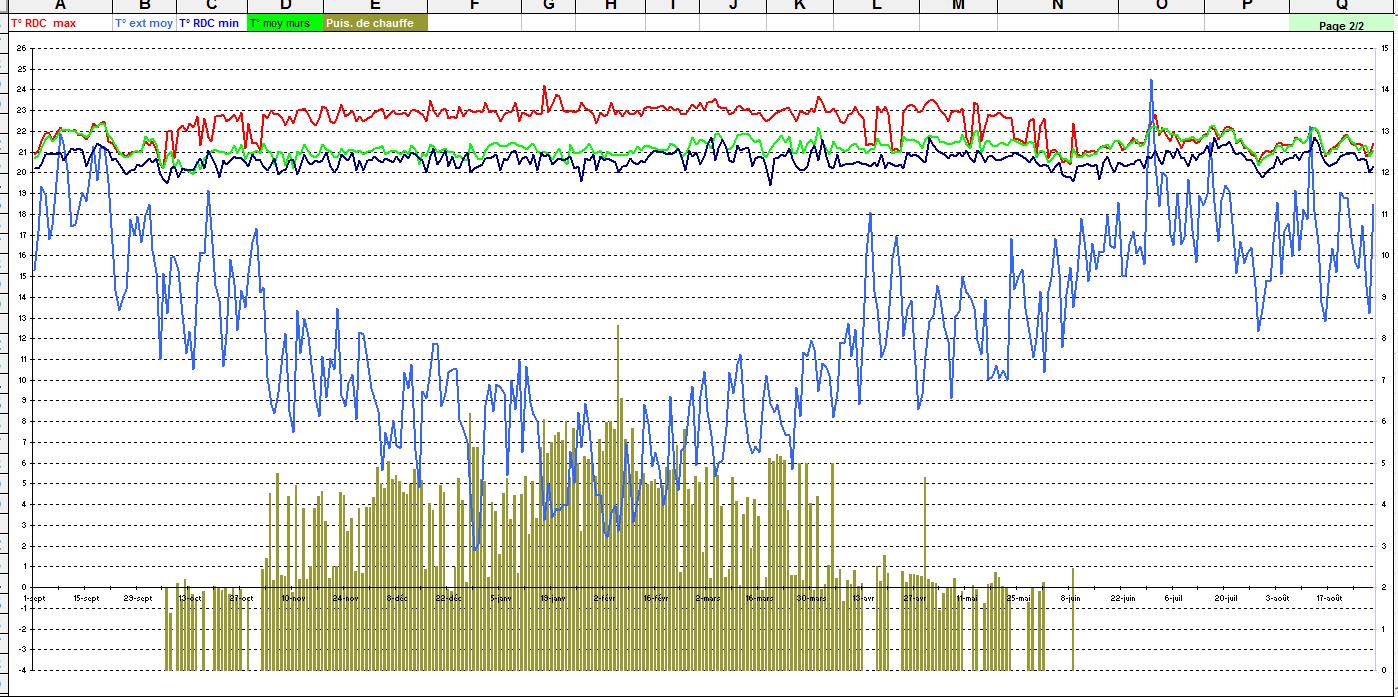Click the '0' label on right axis
Screen dimensions: 1398x697
(1383, 670)
